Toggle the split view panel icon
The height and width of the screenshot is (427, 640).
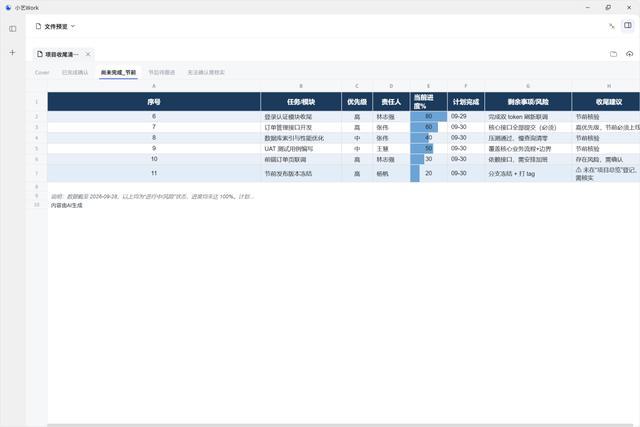click(x=628, y=25)
